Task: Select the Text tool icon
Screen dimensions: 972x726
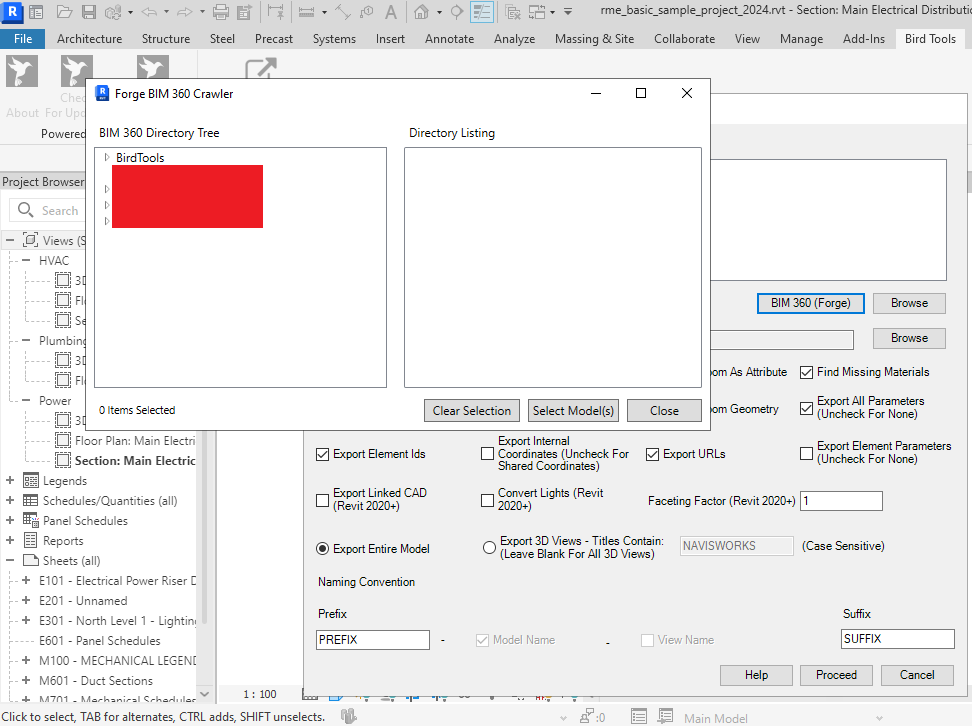Action: click(391, 11)
